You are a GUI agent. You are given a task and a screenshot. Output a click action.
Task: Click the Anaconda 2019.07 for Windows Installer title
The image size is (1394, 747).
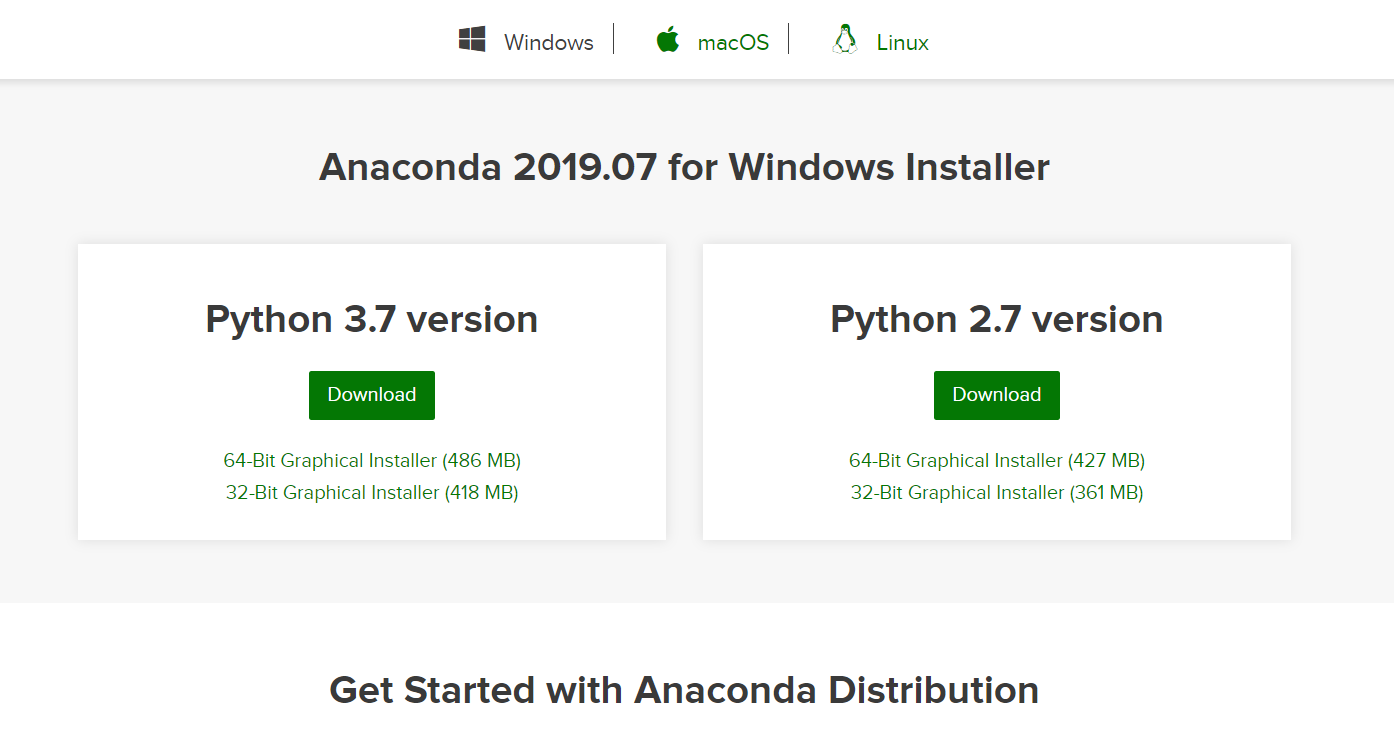click(x=684, y=167)
